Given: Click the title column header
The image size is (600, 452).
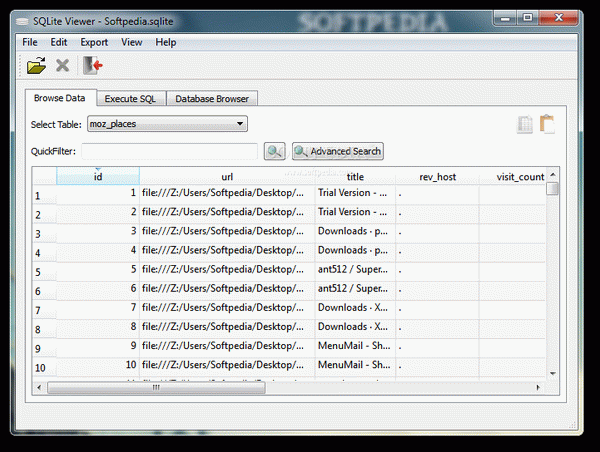Looking at the screenshot, I should coord(355,176).
